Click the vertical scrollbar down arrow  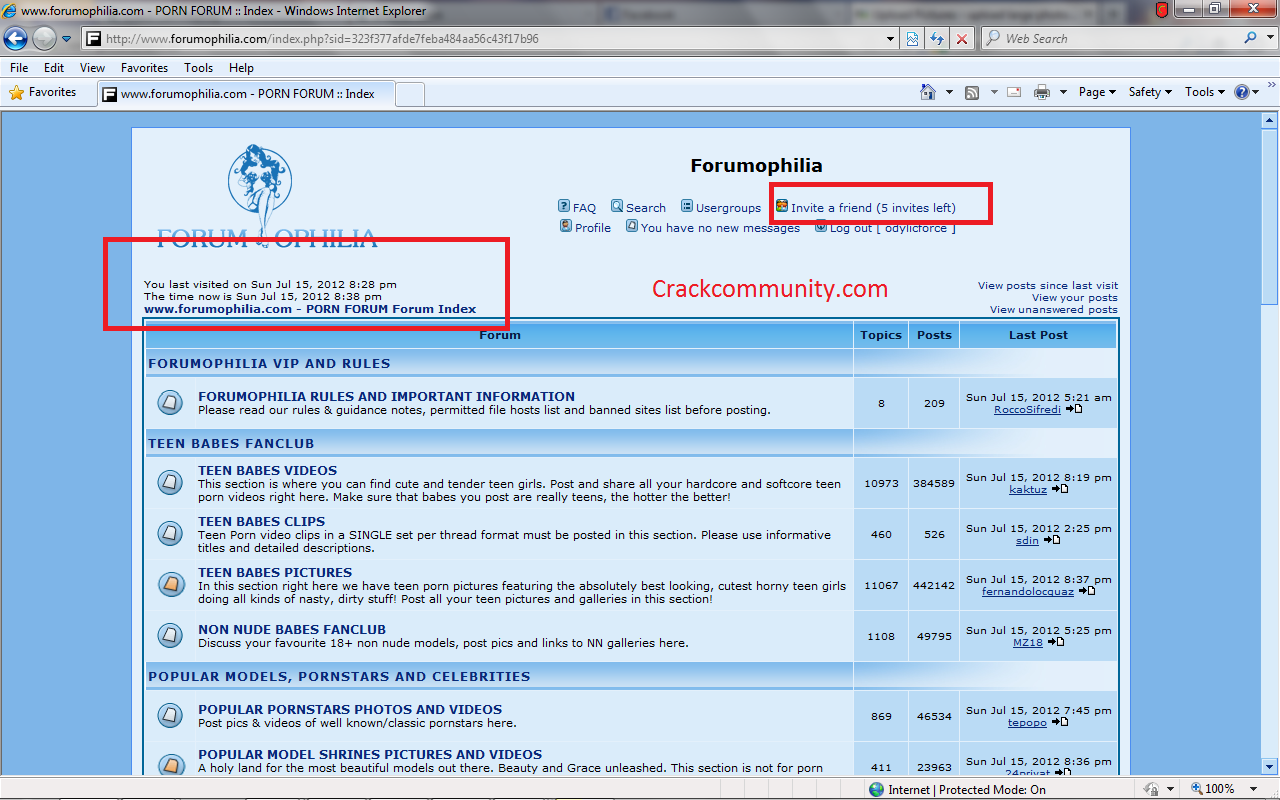point(1270,766)
